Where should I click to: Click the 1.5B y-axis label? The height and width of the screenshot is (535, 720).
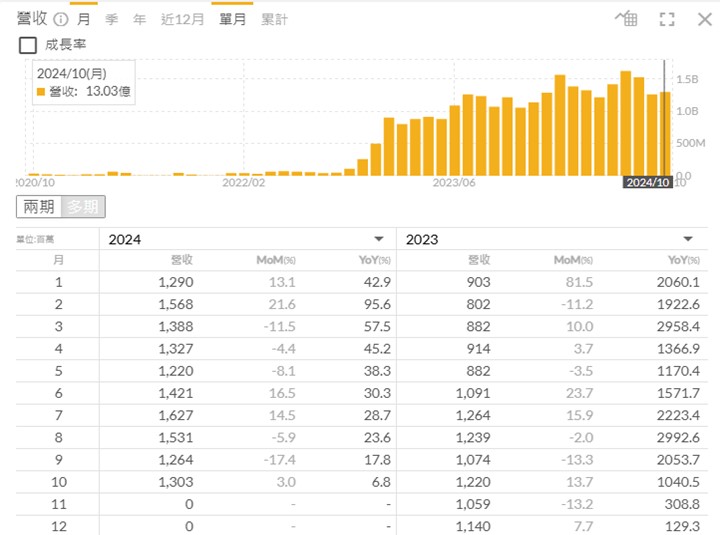click(687, 79)
